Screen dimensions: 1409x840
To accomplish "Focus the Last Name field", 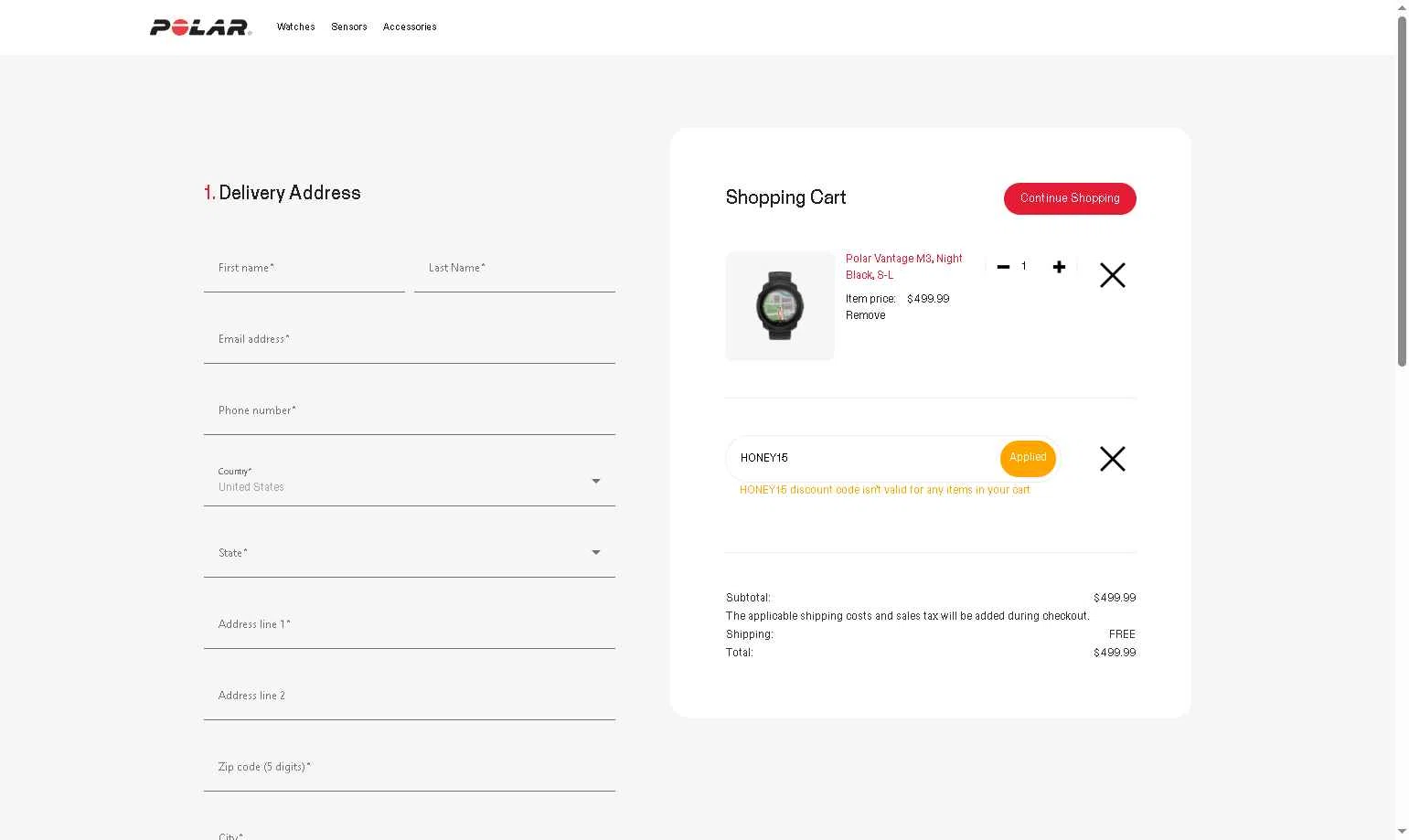I will (x=515, y=269).
